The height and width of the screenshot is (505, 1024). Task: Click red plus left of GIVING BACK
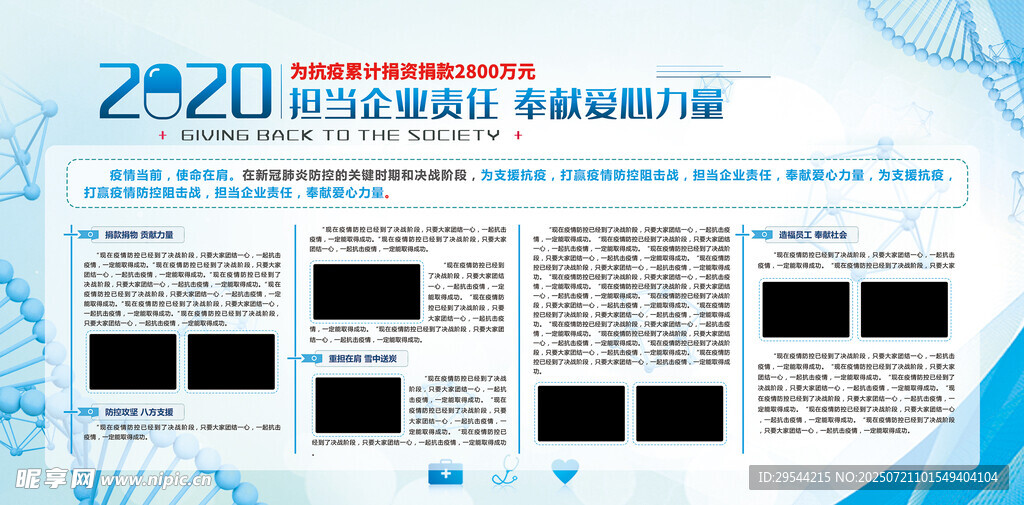[x=163, y=134]
